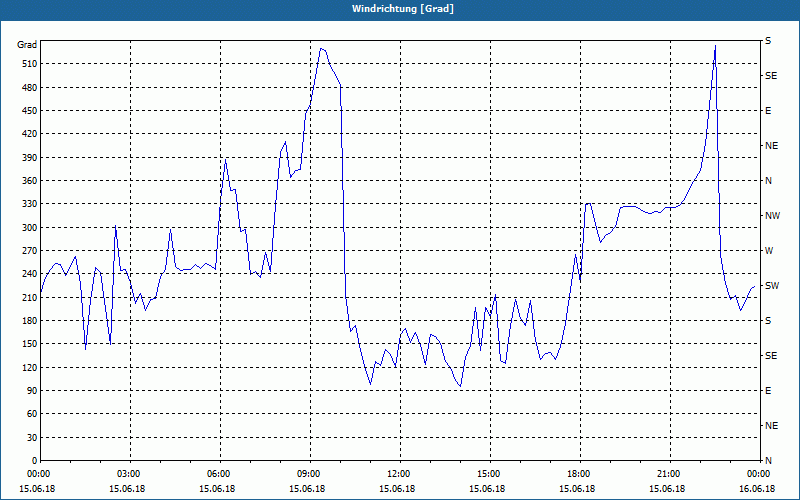Click the 0 value at the axis origin
Image resolution: width=800 pixels, height=500 pixels.
(x=35, y=460)
